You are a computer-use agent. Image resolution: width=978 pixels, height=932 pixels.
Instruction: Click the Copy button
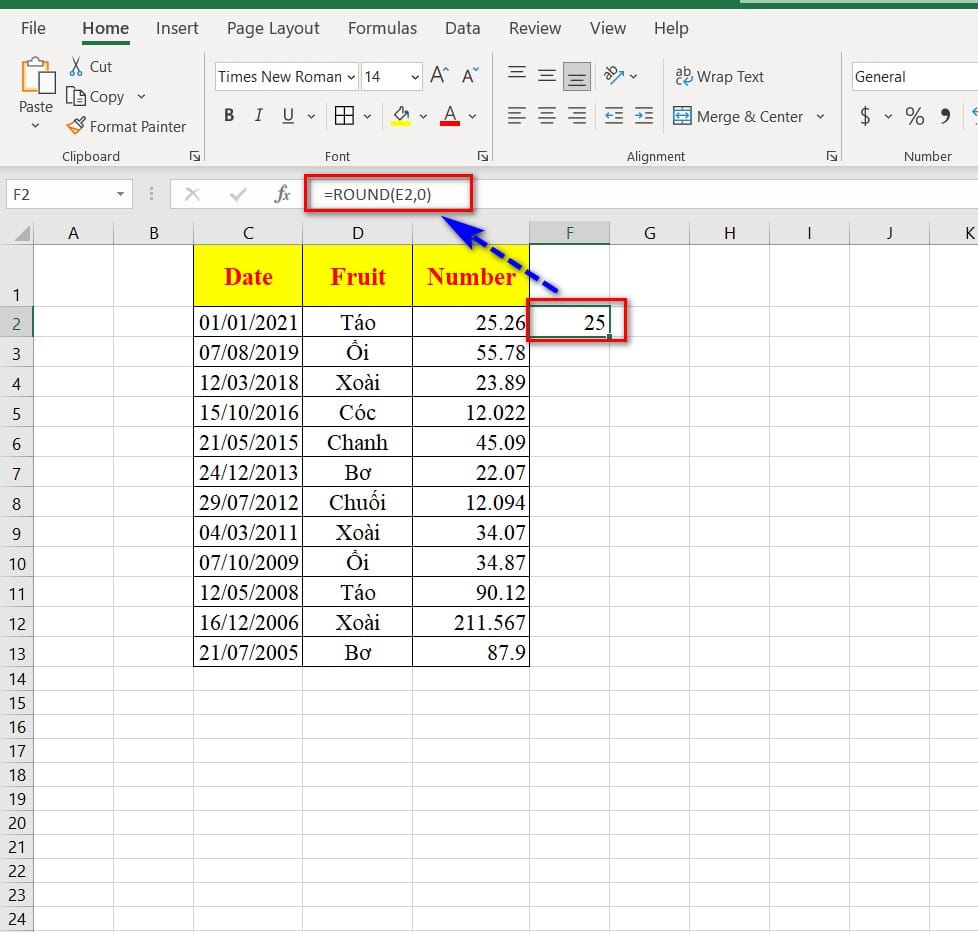(95, 97)
